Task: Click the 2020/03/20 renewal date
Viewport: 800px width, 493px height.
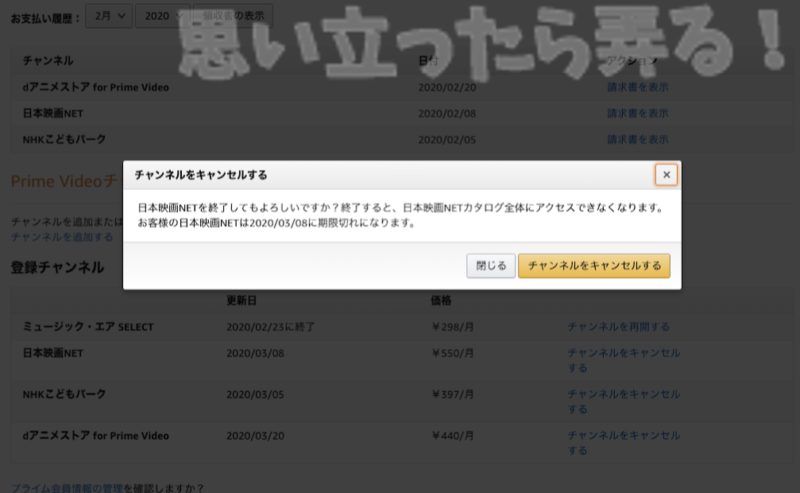Action: (x=255, y=436)
